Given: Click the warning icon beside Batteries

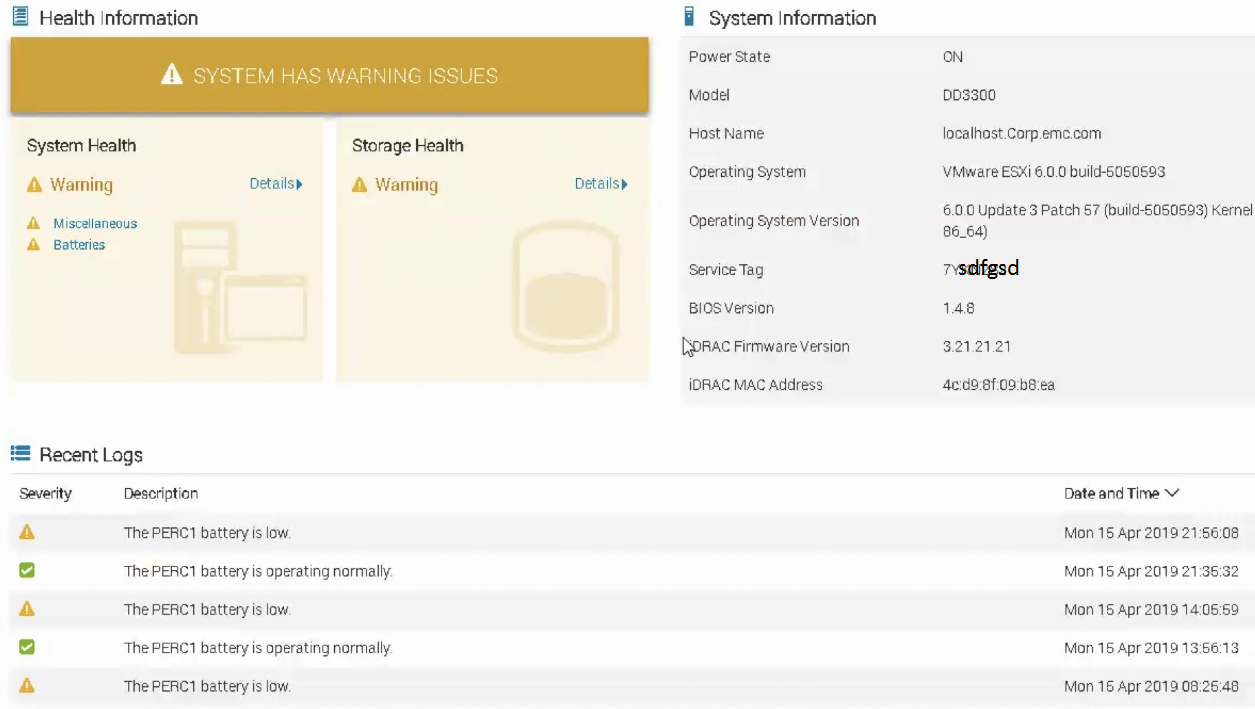Looking at the screenshot, I should coord(34,244).
